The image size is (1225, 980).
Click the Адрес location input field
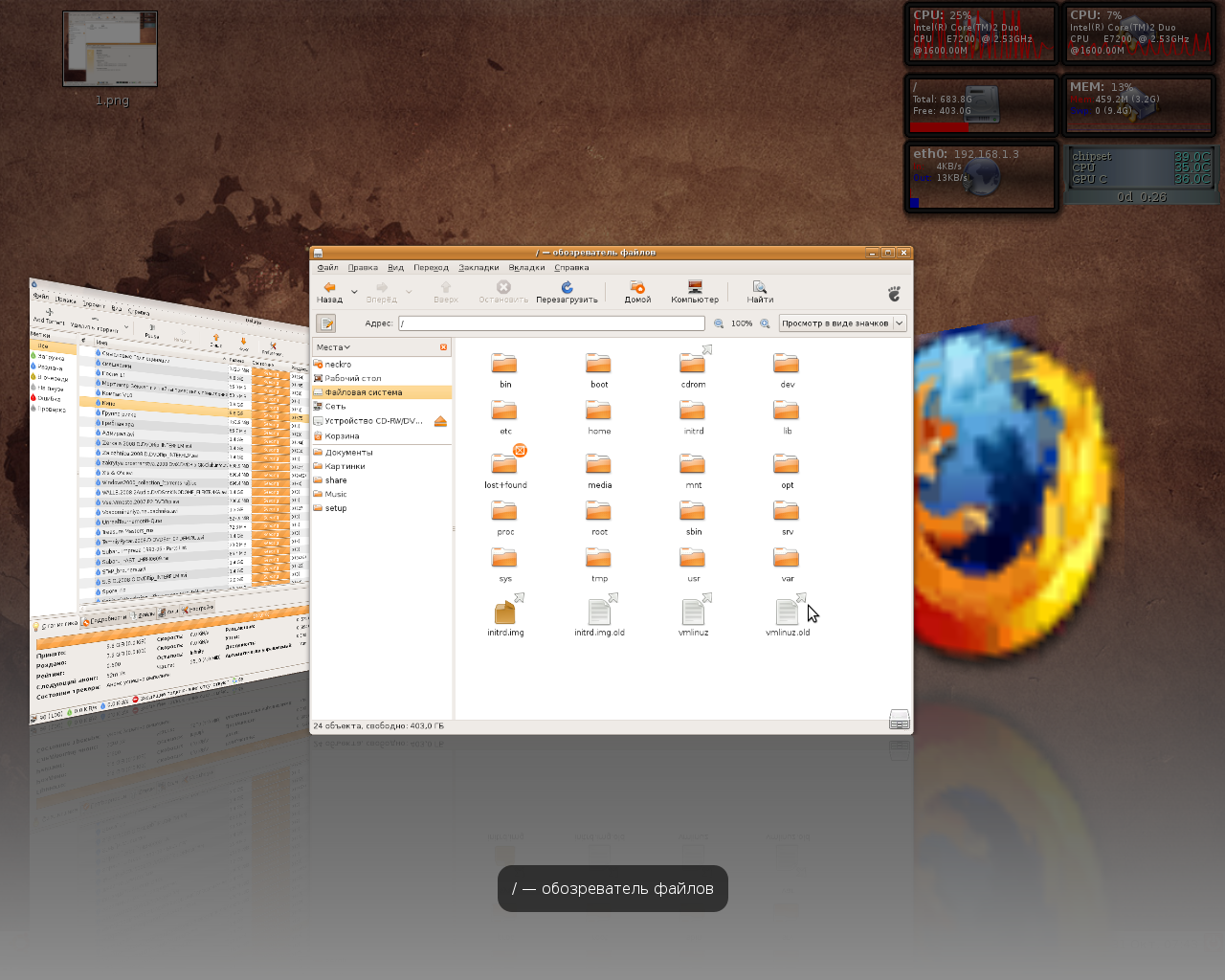tap(551, 323)
